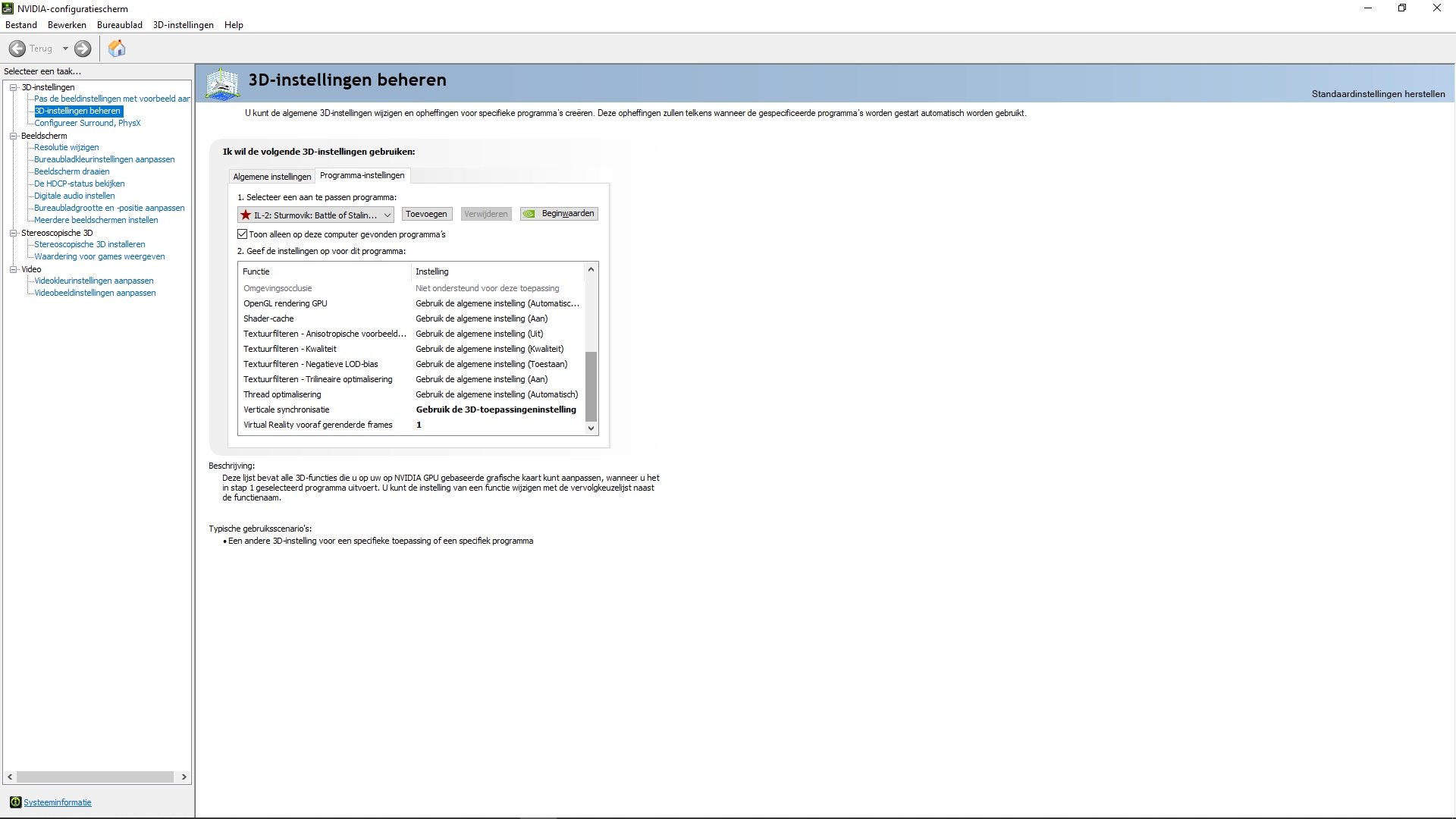Image resolution: width=1456 pixels, height=819 pixels.
Task: Collapse the Stereoscopische 3D tree node
Action: click(x=13, y=233)
